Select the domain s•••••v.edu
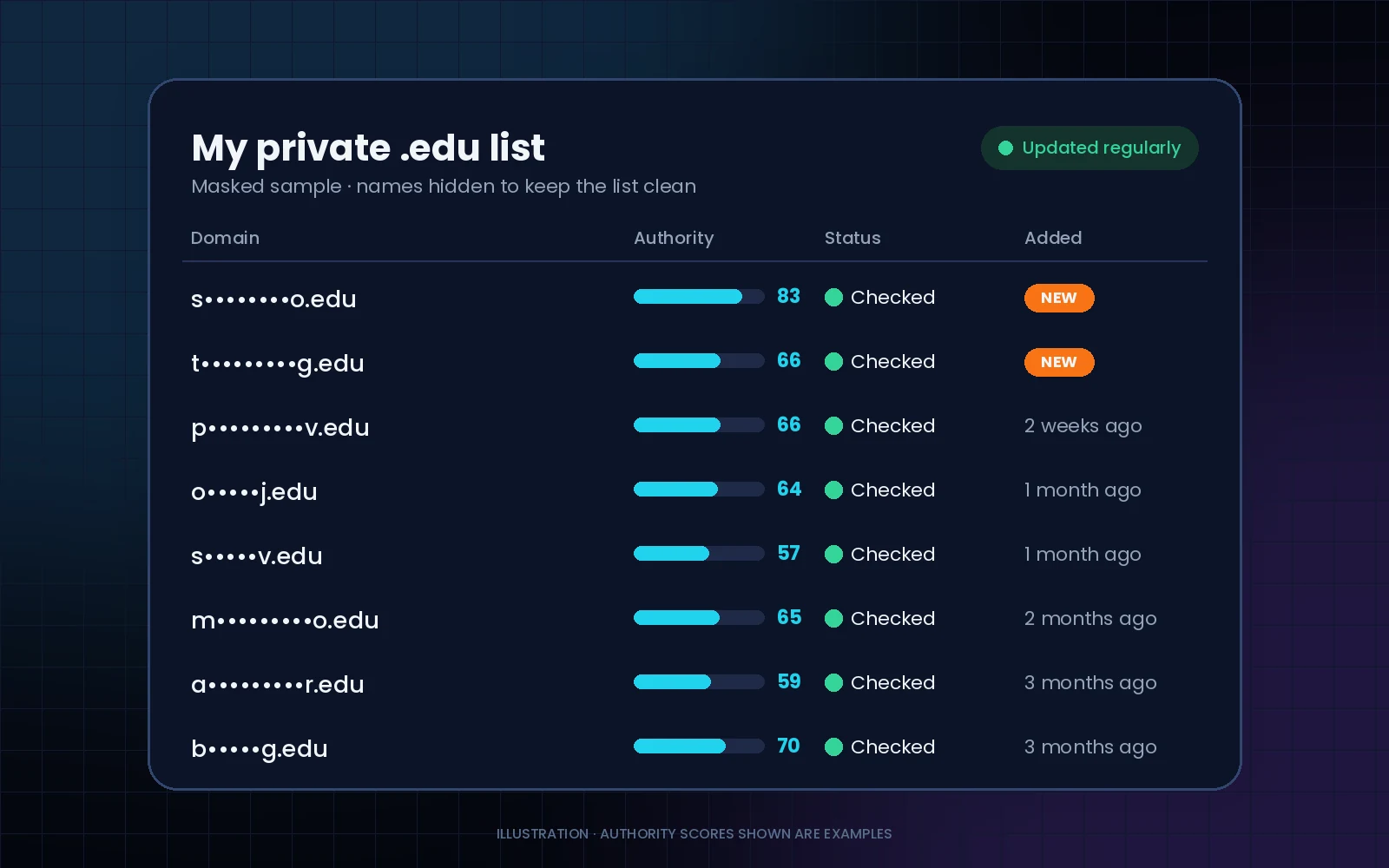 (x=257, y=556)
